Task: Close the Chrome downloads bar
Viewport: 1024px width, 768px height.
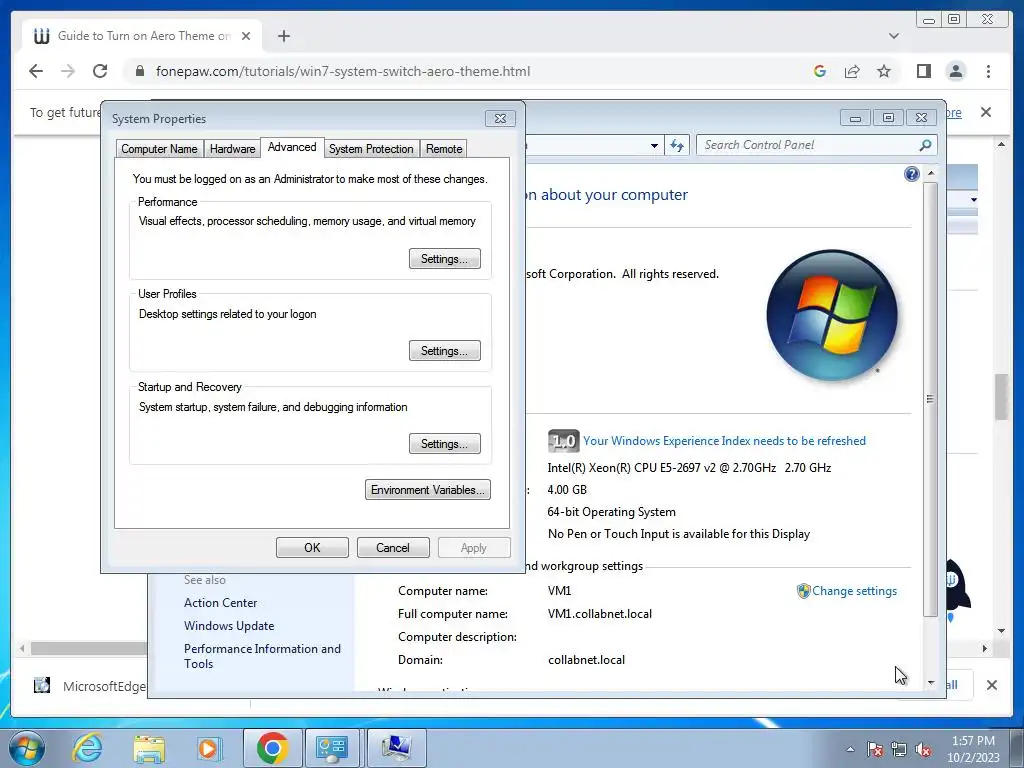Action: point(991,685)
